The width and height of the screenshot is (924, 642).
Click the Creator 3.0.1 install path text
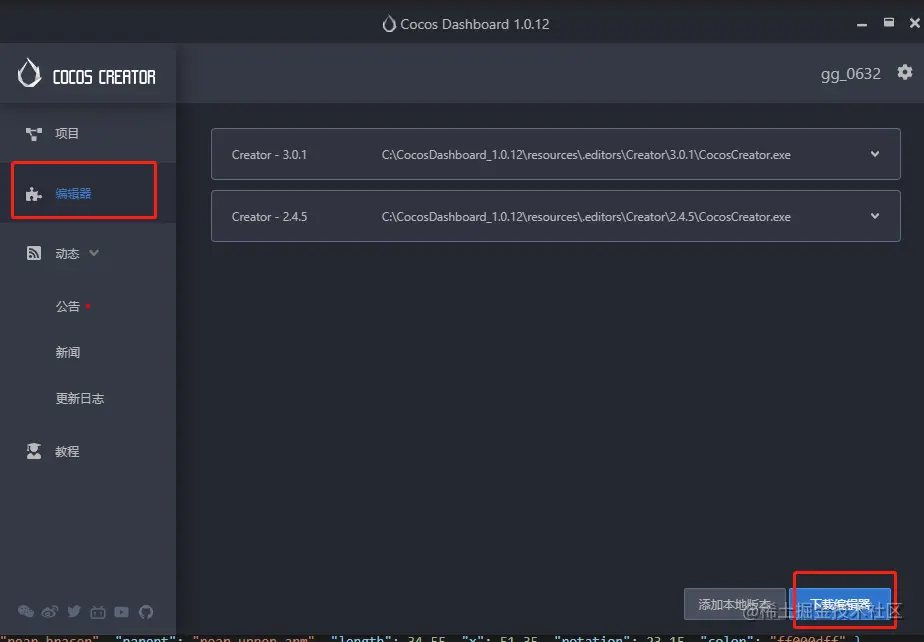tap(586, 154)
